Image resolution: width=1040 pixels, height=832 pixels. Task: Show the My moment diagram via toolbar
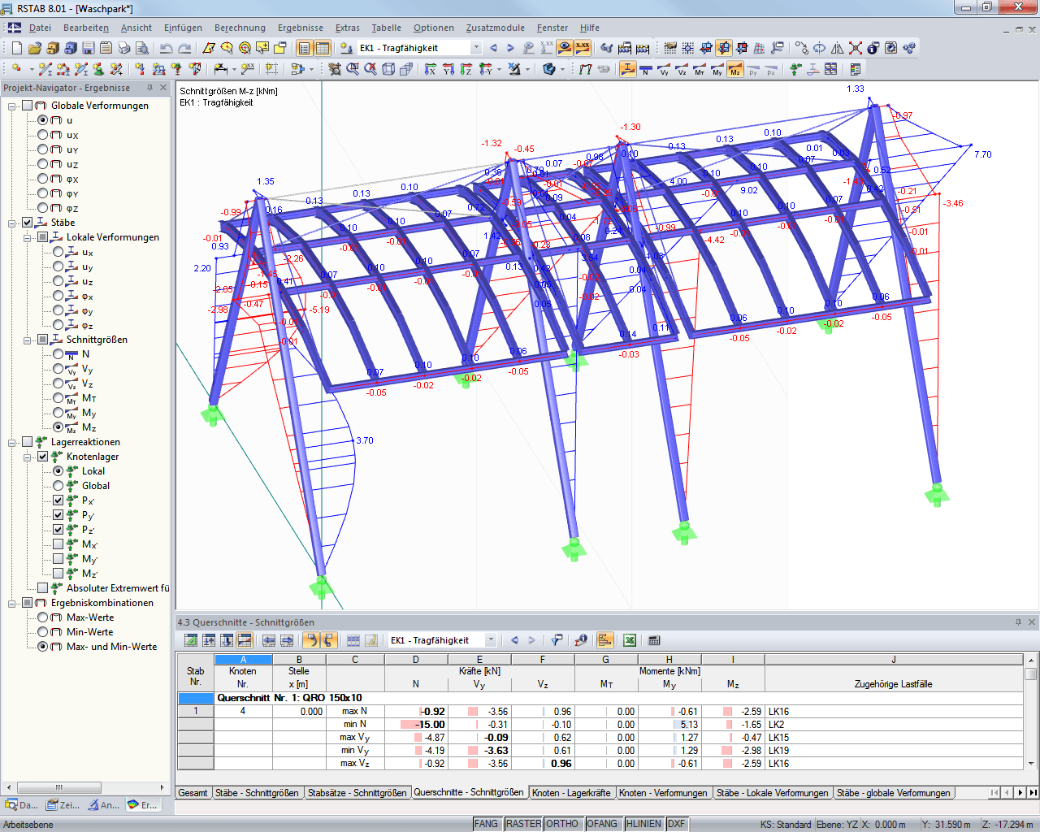[717, 69]
